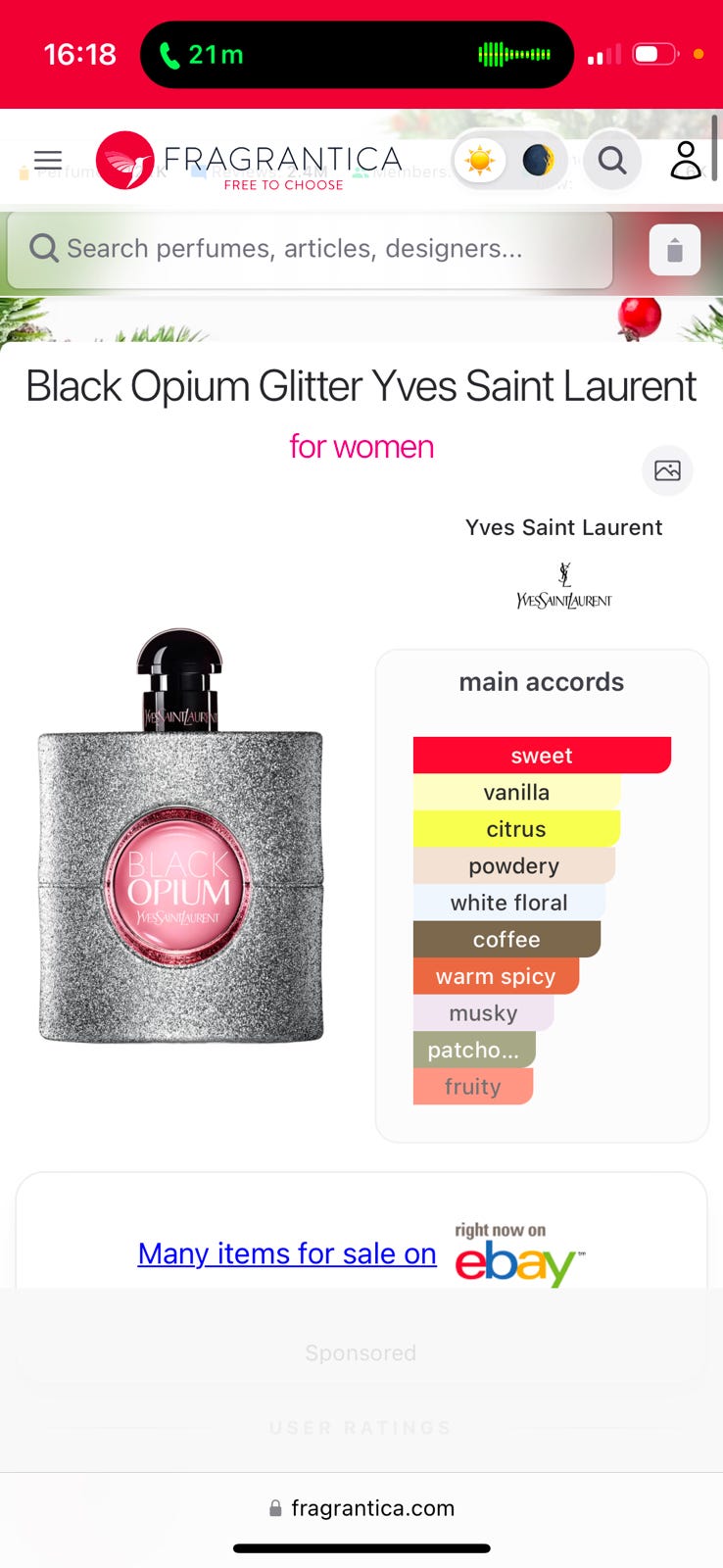This screenshot has height=1568, width=723.
Task: Select the warm spicy accord bar
Action: coord(496,976)
